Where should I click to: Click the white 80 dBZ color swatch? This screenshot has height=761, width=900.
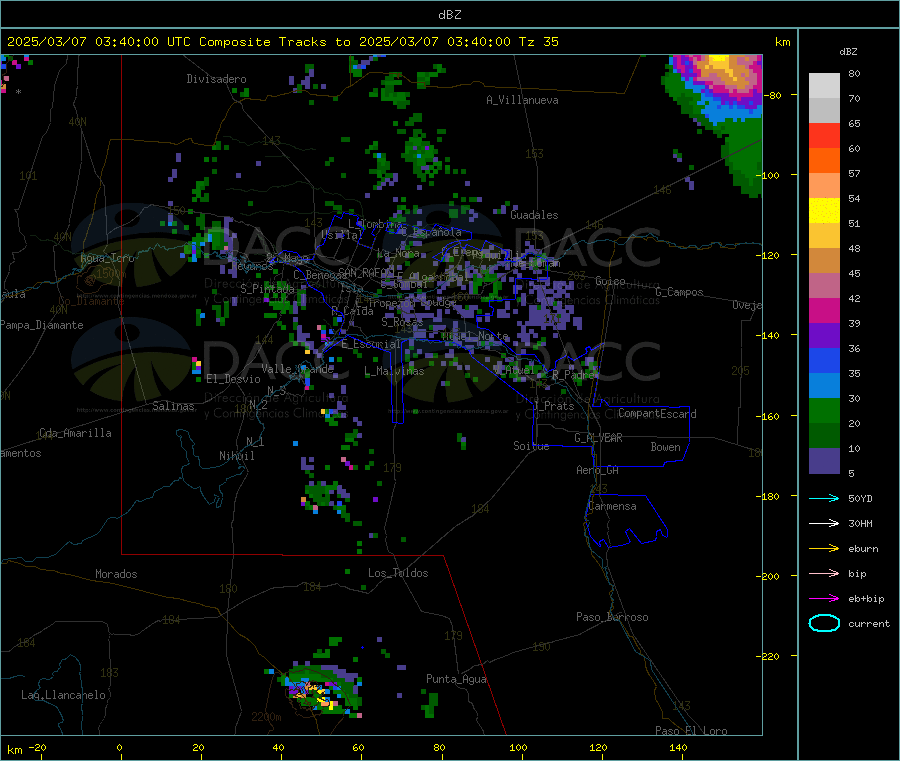(x=824, y=86)
